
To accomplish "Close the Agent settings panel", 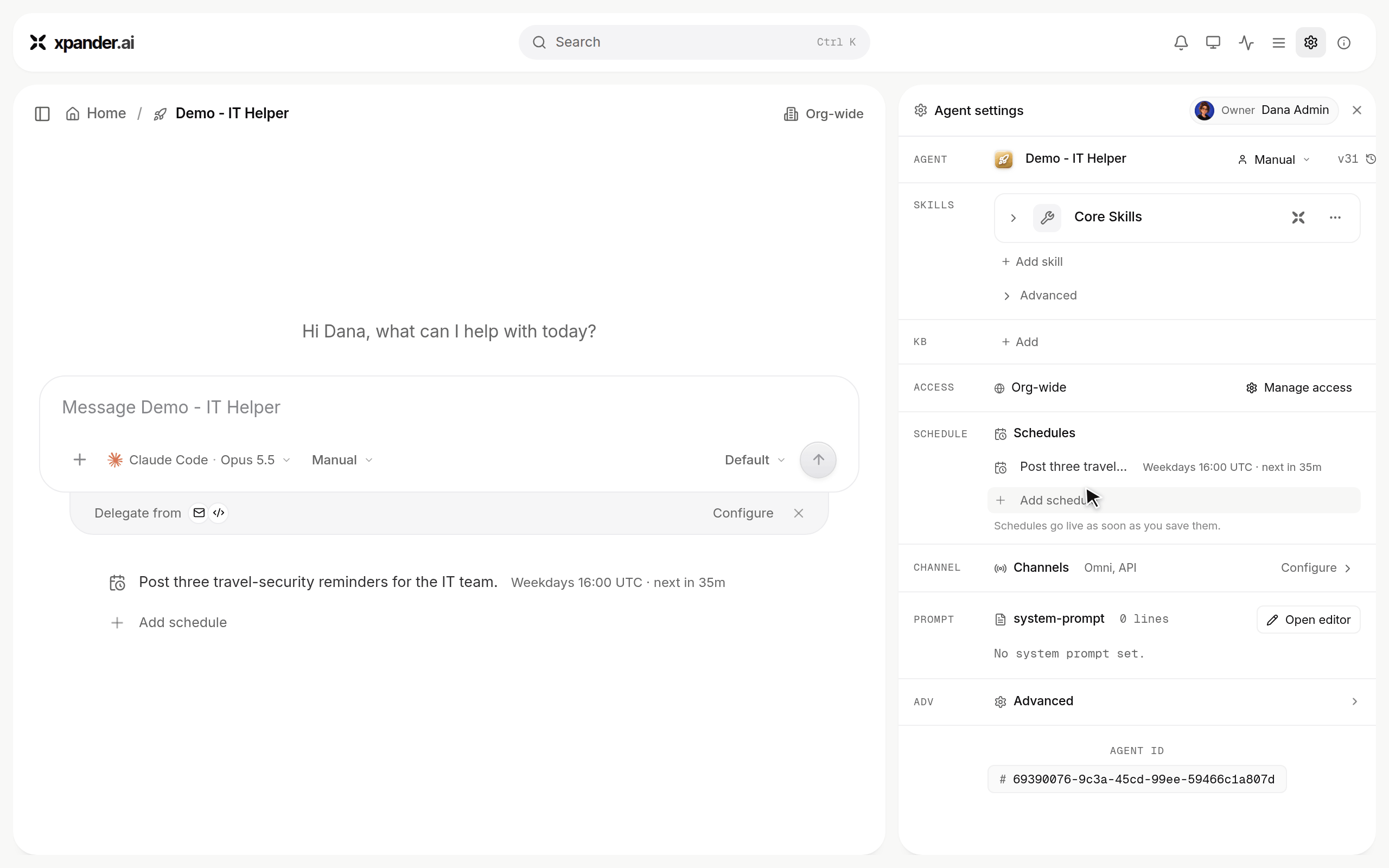I will click(x=1357, y=110).
